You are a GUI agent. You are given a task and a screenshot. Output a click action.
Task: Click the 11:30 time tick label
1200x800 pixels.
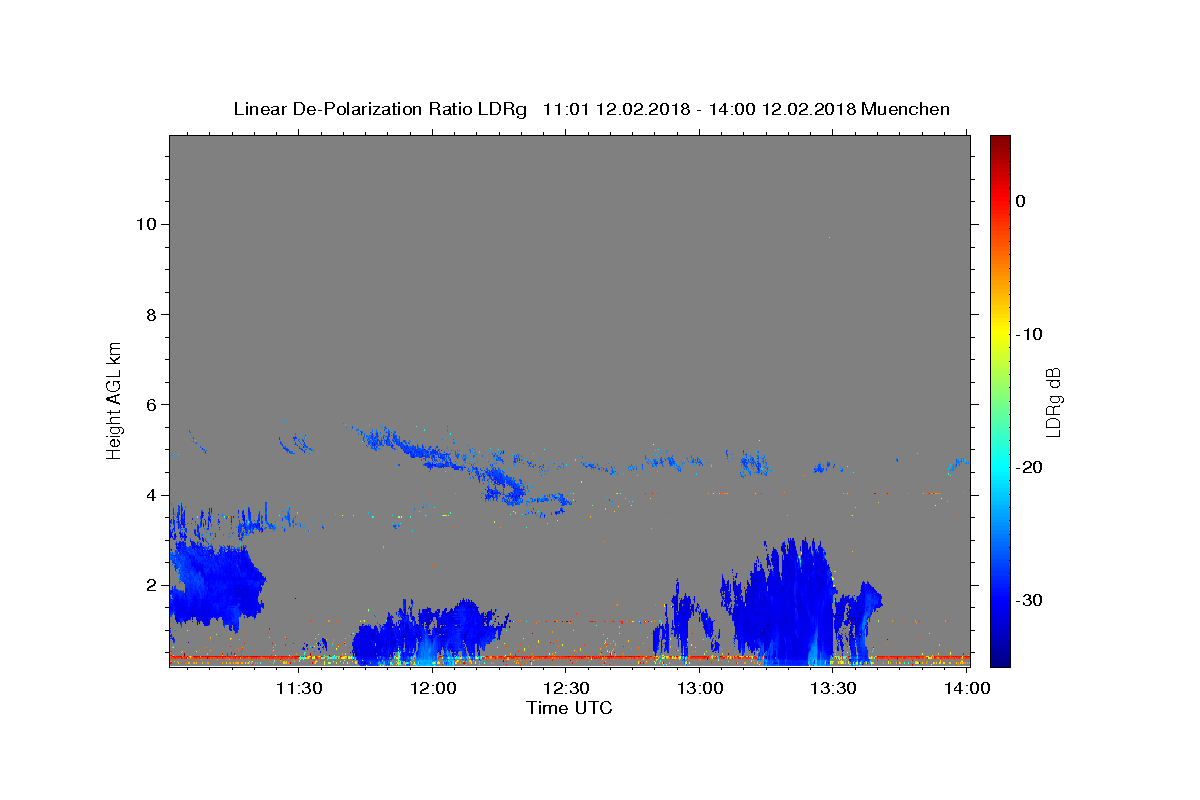coord(299,688)
